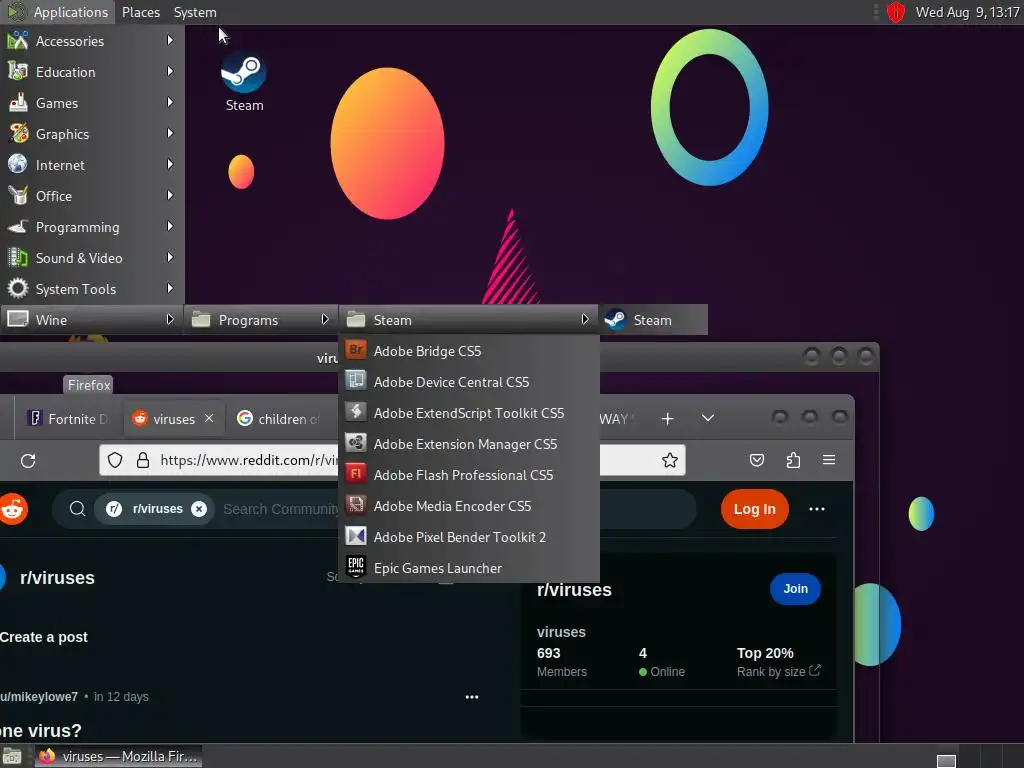Open the Places menu in top panel

tap(140, 12)
